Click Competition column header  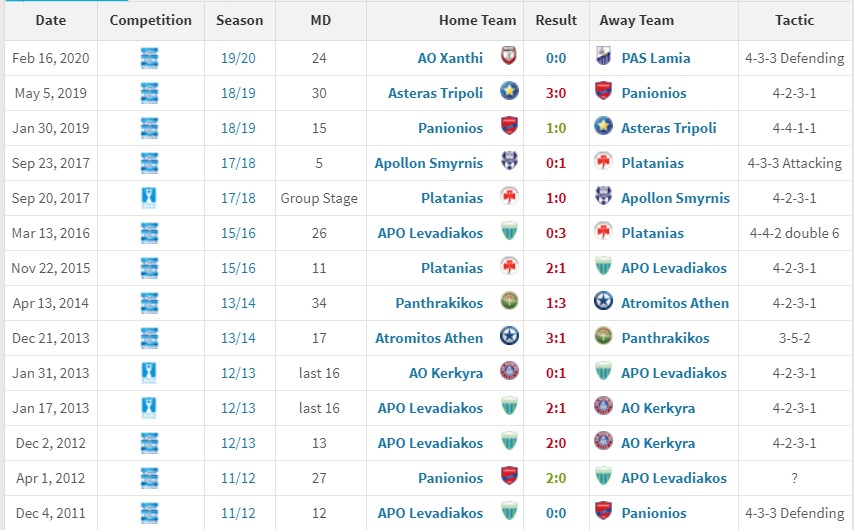[151, 20]
